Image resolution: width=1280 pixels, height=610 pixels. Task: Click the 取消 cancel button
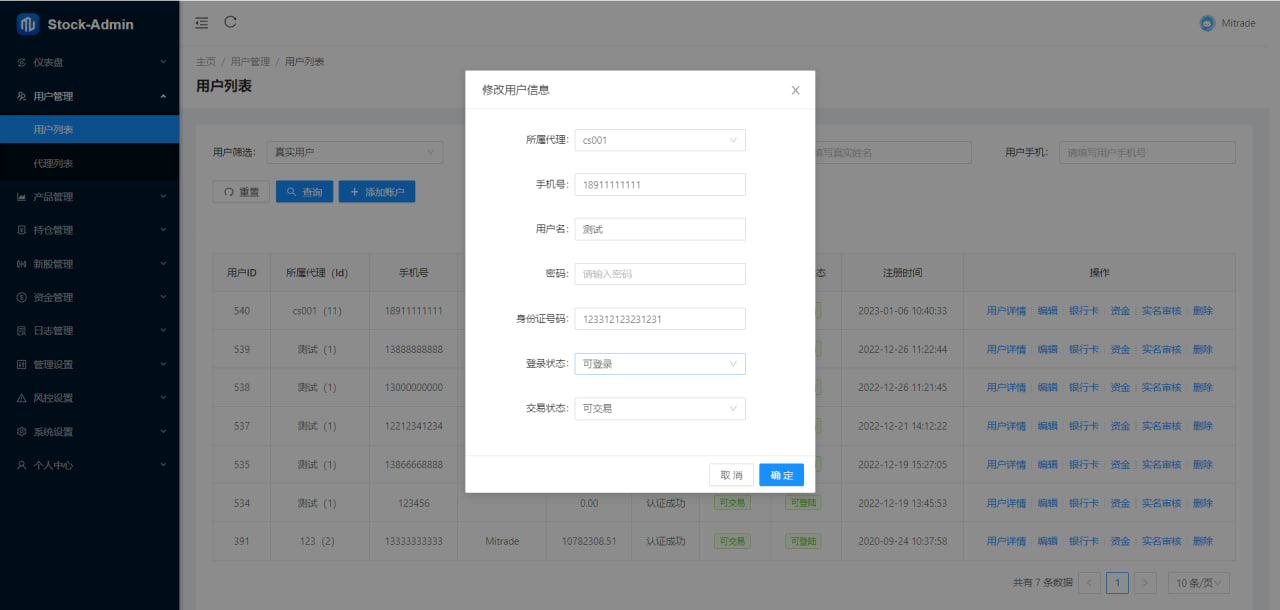pos(731,475)
